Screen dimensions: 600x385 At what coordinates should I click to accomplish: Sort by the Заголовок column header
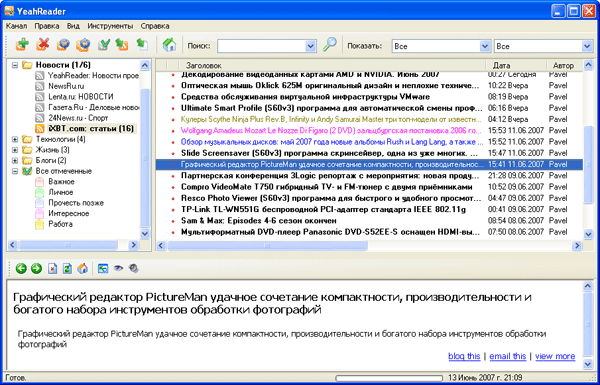[x=332, y=65]
